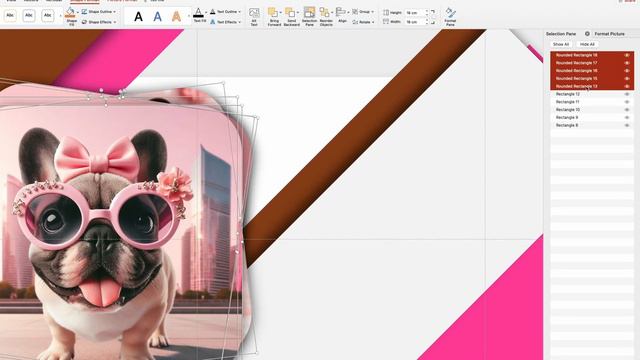
Task: Select first Abc shape style preset
Action: coord(10,16)
